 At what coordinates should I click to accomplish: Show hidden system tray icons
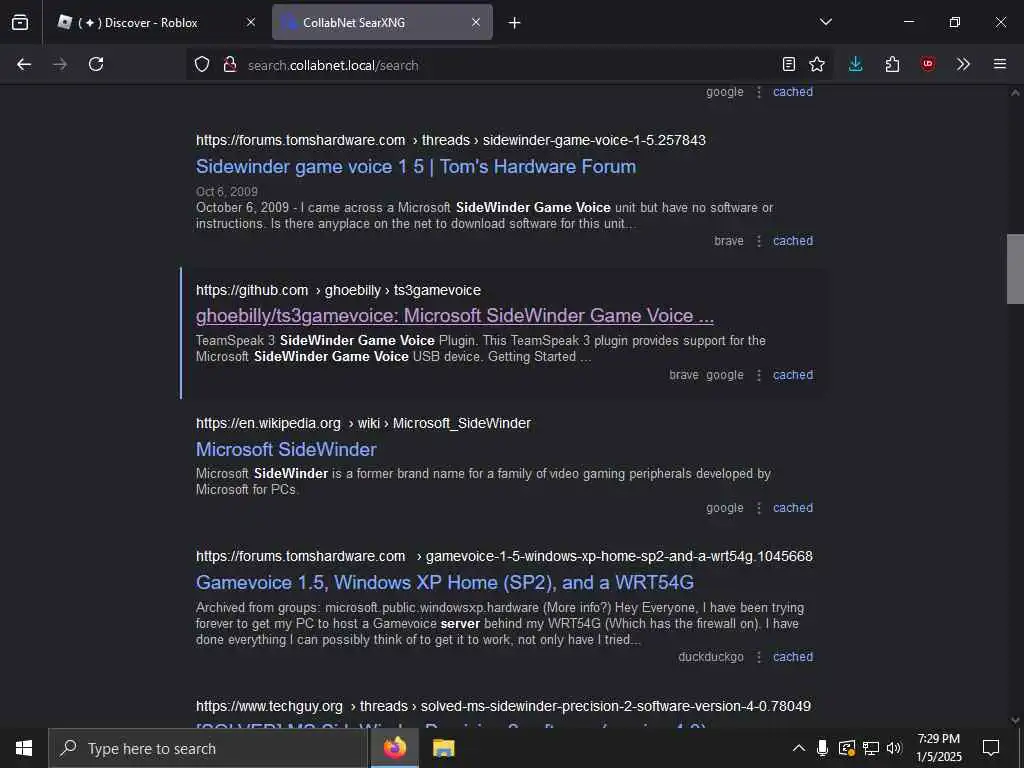click(x=798, y=748)
